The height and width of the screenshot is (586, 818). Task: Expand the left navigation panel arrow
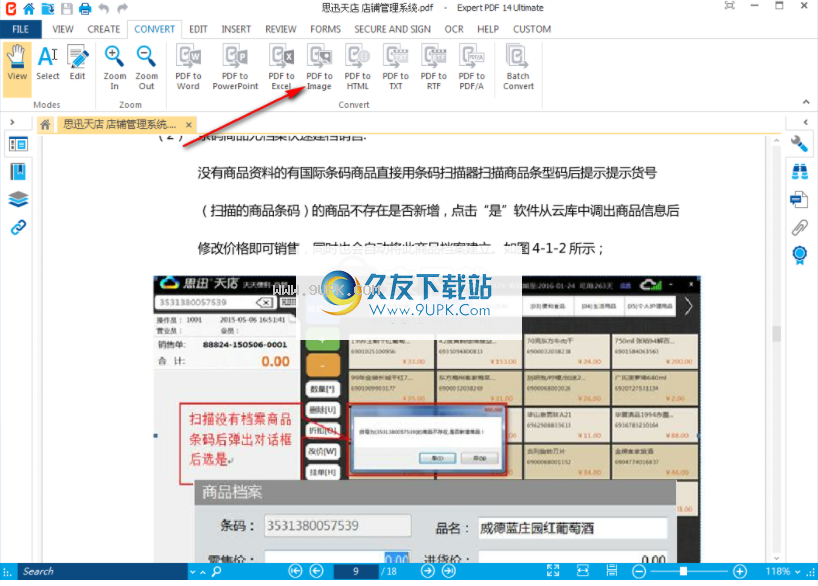click(x=12, y=122)
